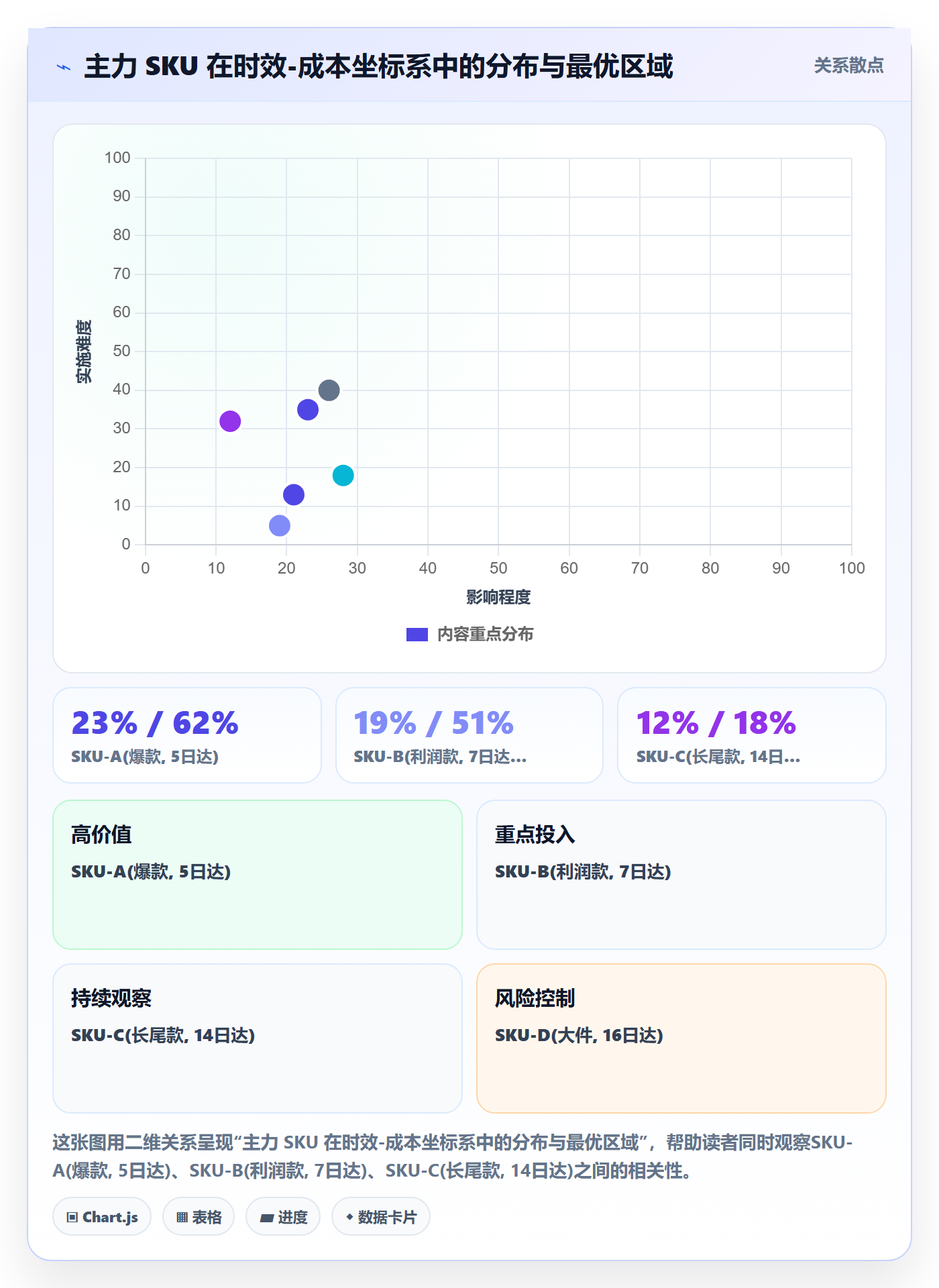Select the 风险控制 quadrant card
The image size is (939, 1288).
pos(681,1038)
